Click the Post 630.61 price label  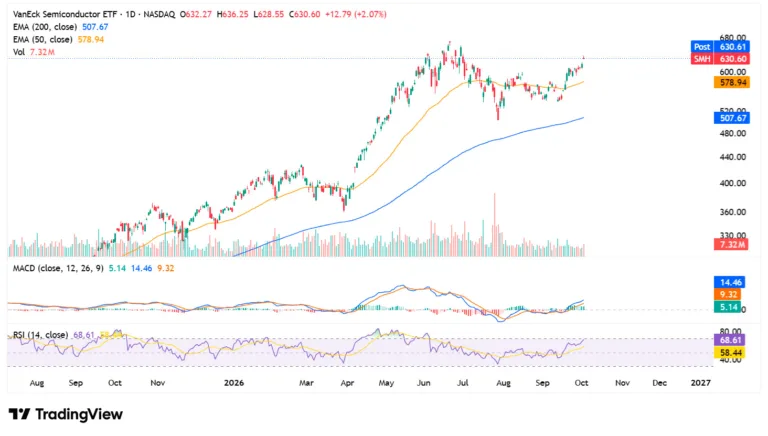click(720, 47)
